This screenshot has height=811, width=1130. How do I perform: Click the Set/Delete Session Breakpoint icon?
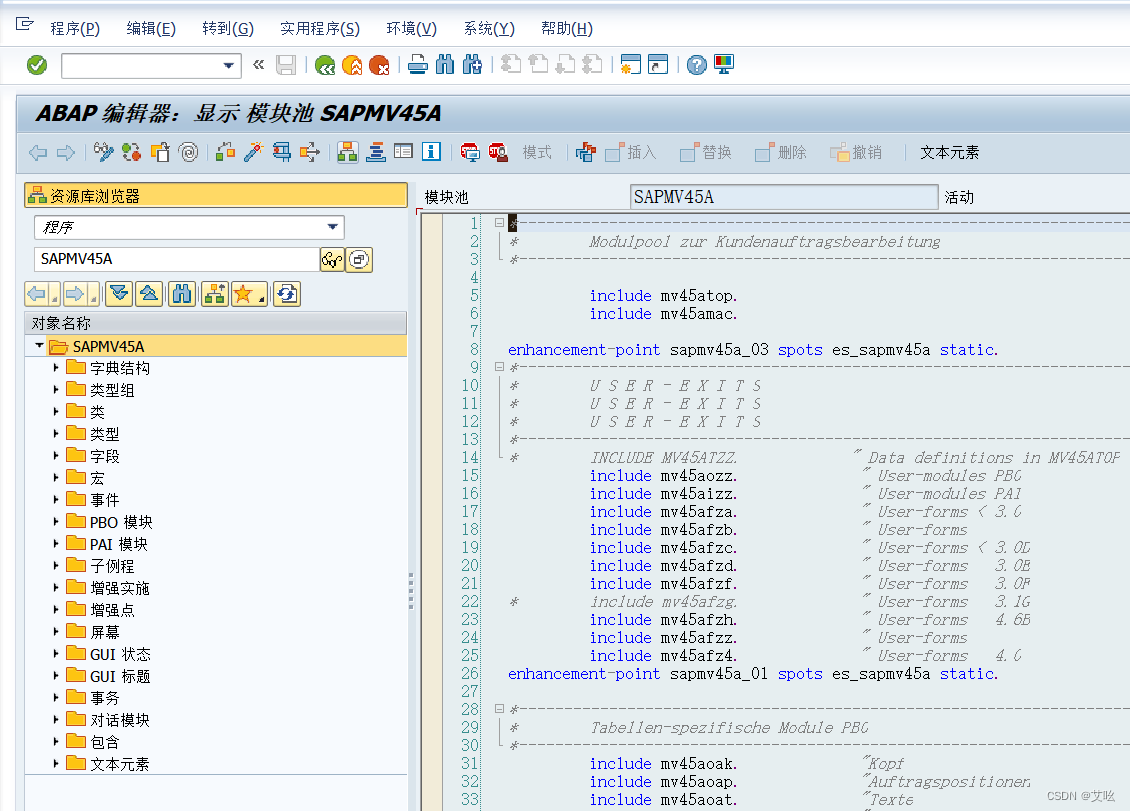(470, 152)
